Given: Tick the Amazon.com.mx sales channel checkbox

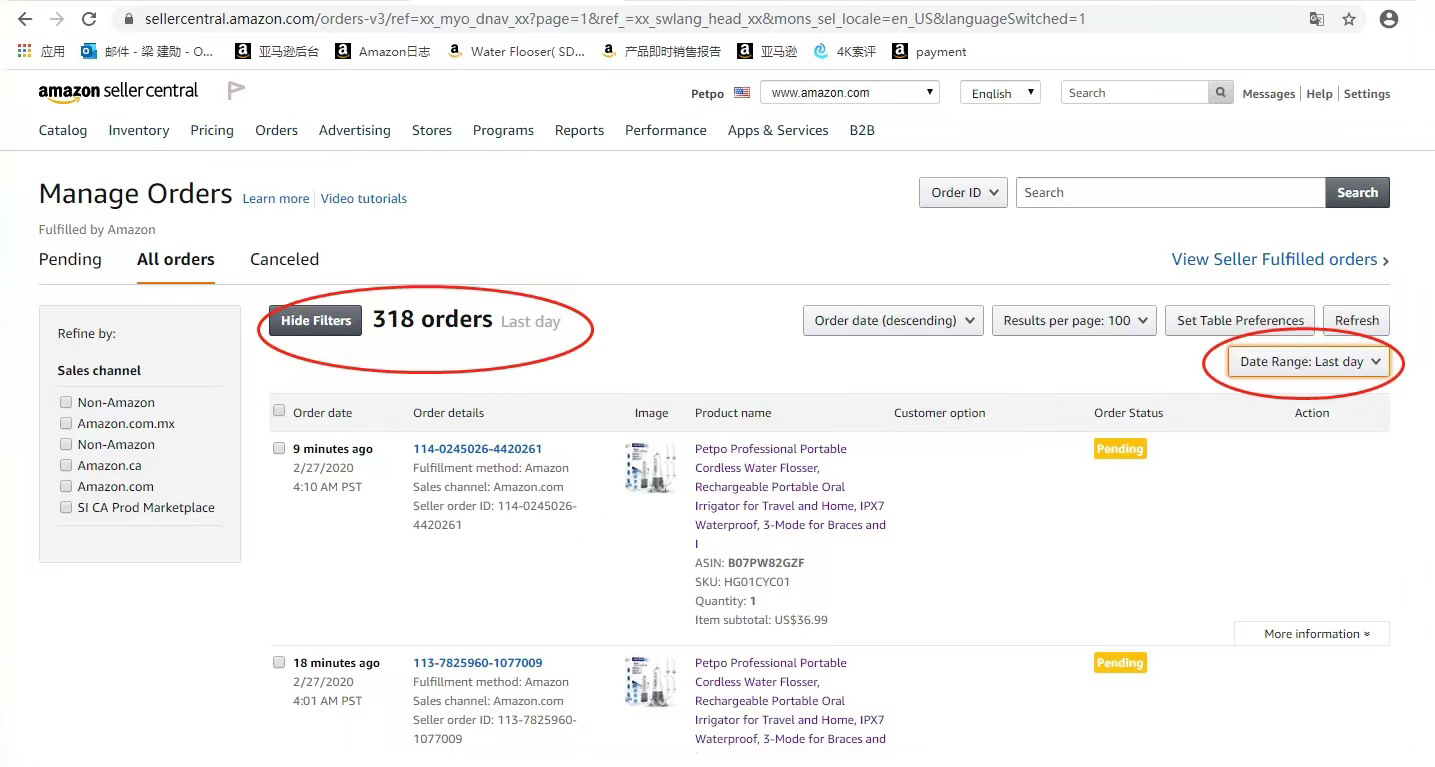Looking at the screenshot, I should pos(66,423).
